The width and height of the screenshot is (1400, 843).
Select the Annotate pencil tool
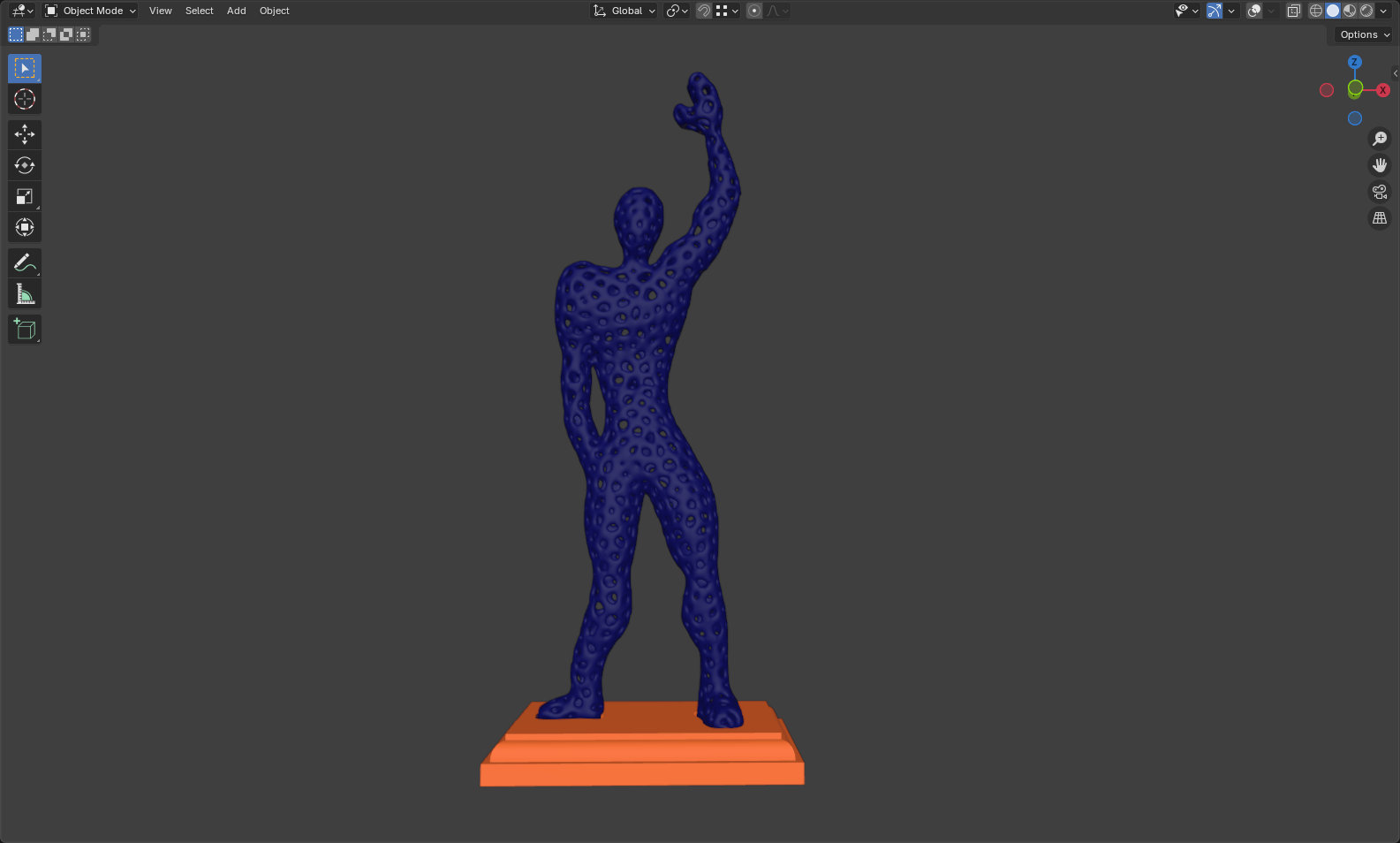pos(25,263)
